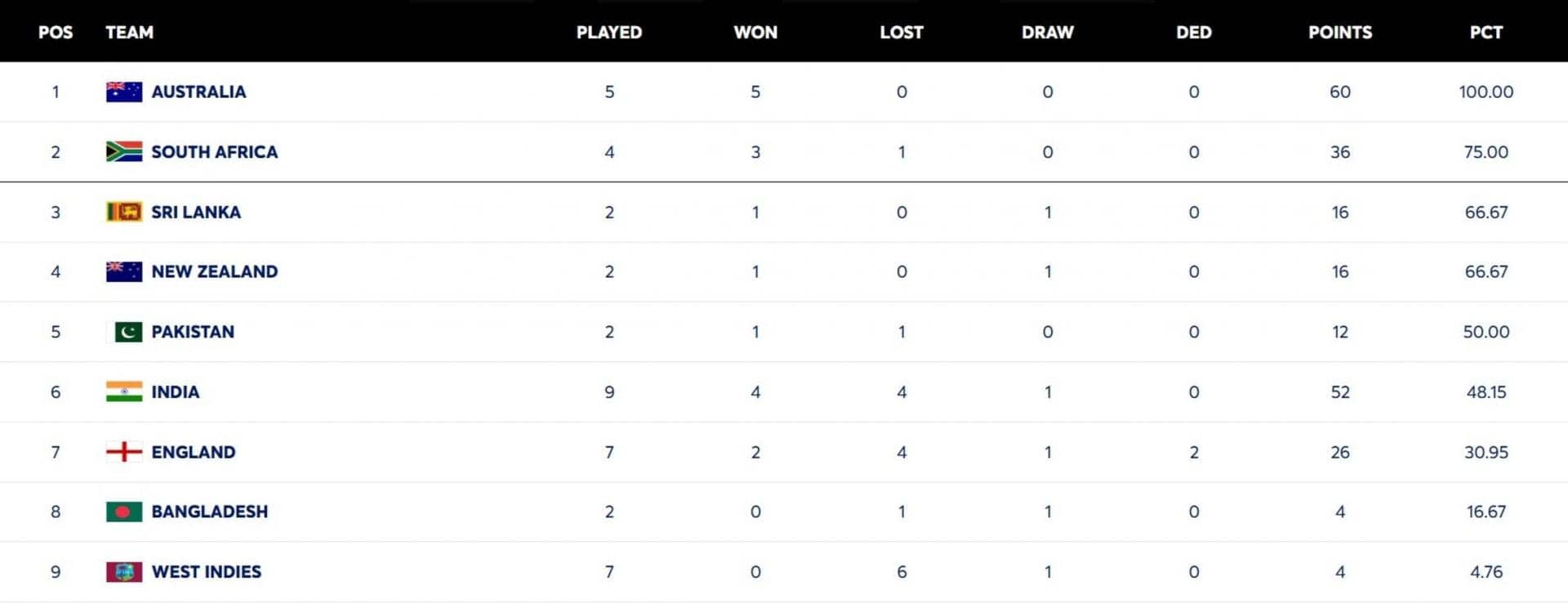Click the PLAYED column header

coord(608,33)
